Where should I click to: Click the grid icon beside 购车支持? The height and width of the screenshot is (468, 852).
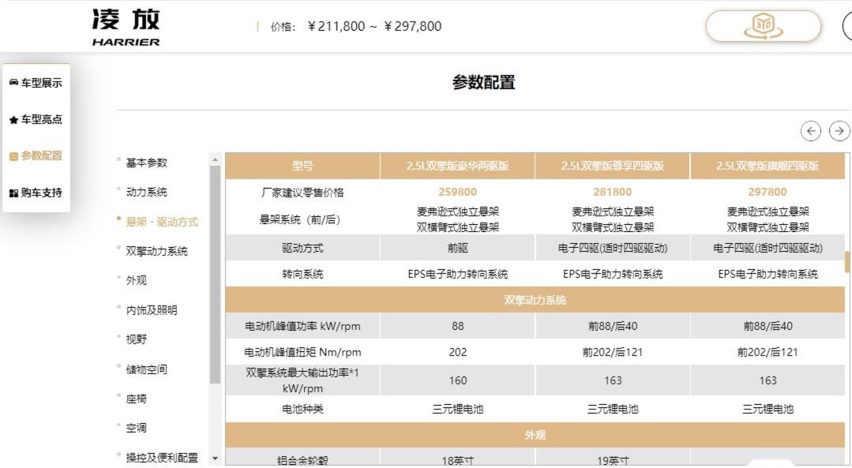tap(14, 193)
